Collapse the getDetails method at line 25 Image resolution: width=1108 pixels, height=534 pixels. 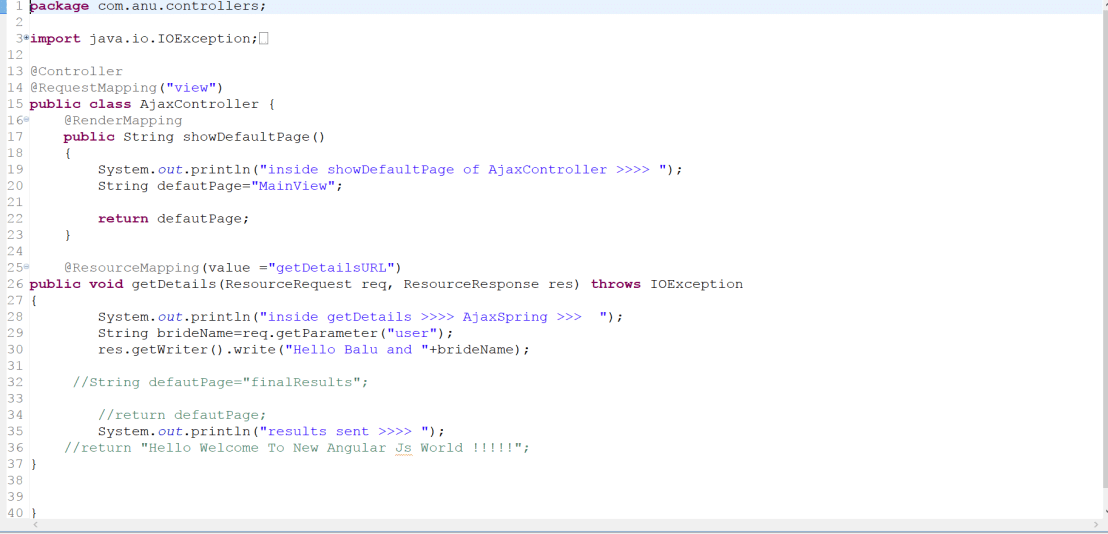coord(26,267)
